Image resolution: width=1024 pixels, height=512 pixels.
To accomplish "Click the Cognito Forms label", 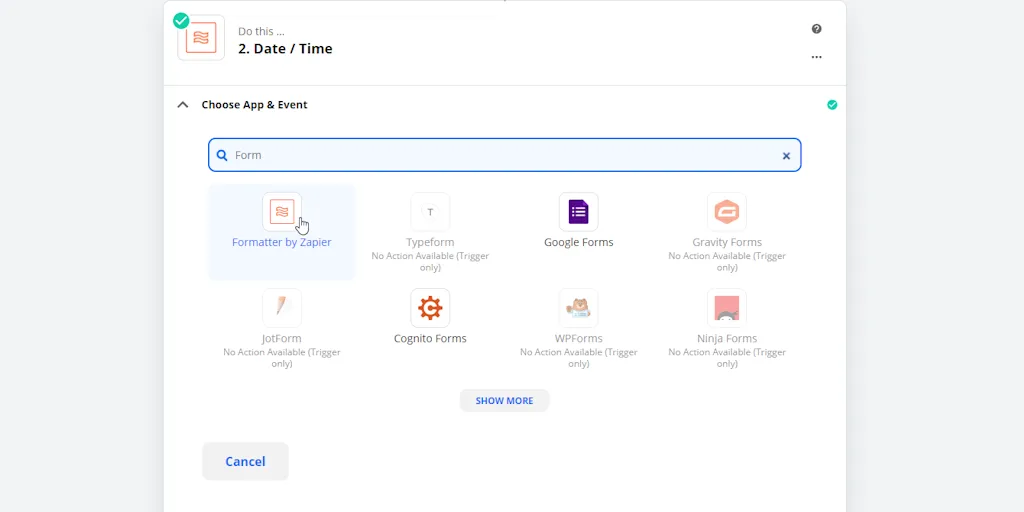I will point(430,338).
